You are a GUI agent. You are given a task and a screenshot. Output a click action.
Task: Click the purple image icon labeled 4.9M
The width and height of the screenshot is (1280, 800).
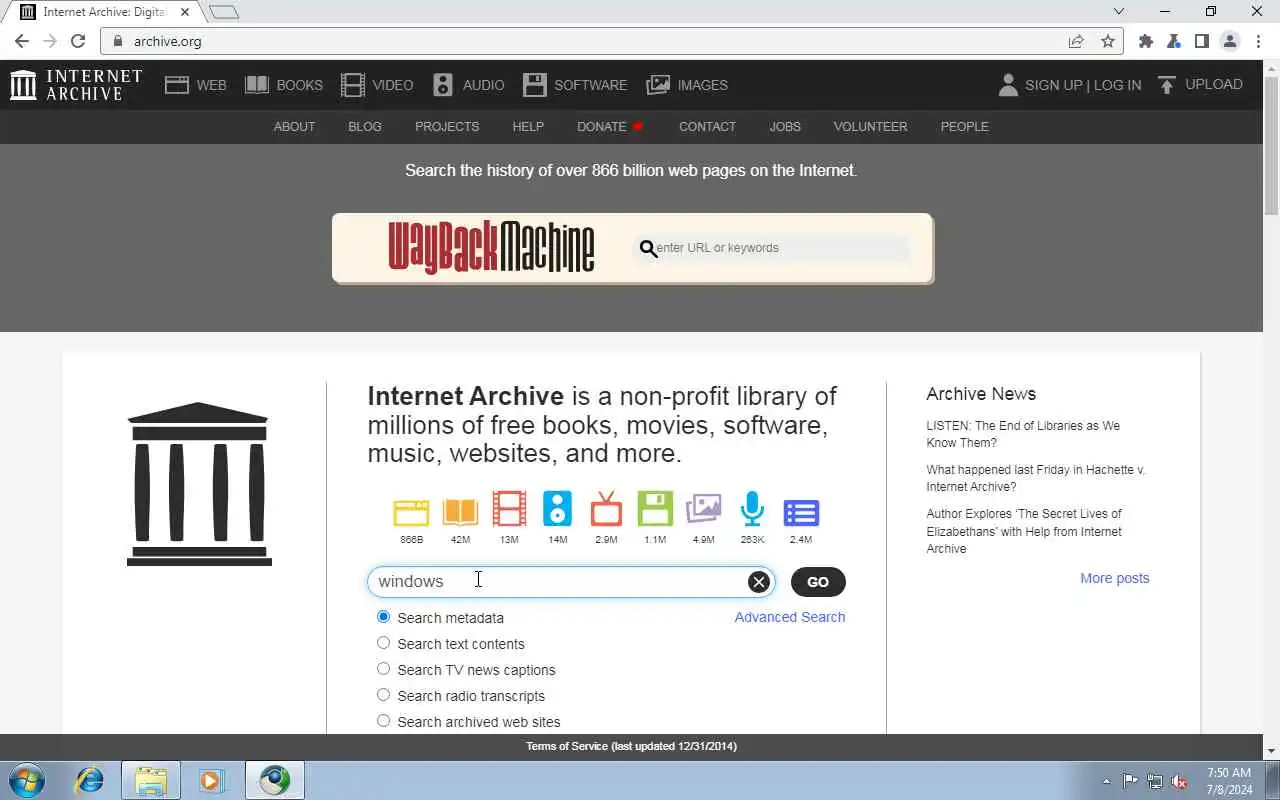[x=704, y=509]
